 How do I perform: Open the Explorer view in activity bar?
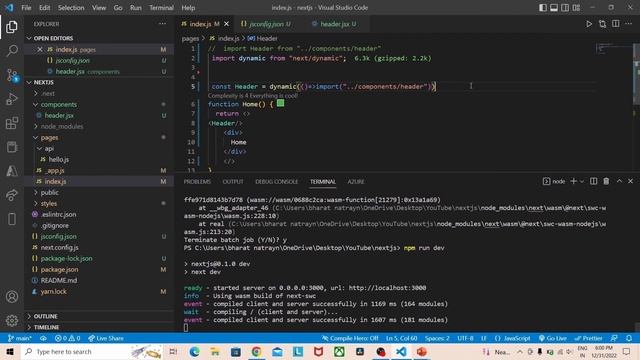(12, 27)
